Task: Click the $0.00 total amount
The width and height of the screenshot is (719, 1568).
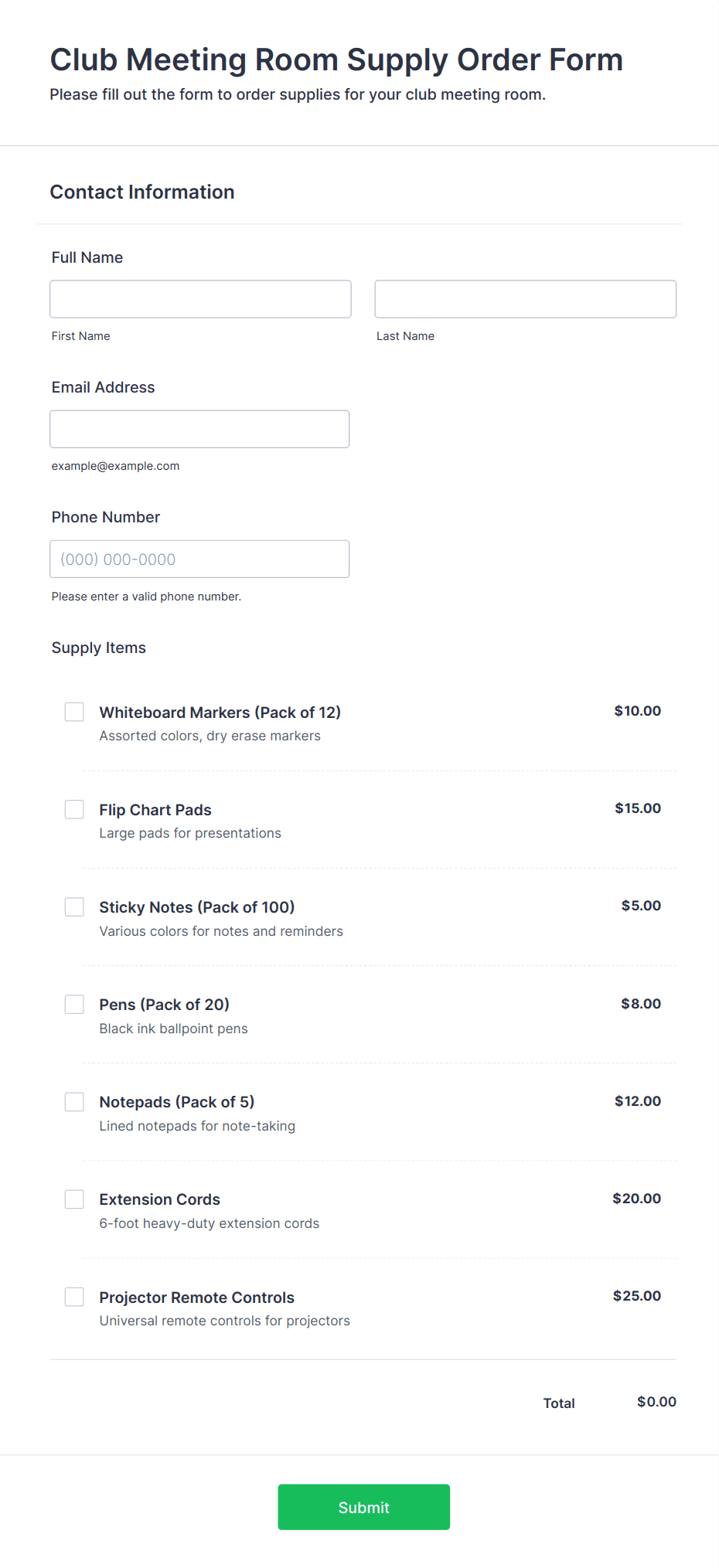Action: pos(656,1402)
